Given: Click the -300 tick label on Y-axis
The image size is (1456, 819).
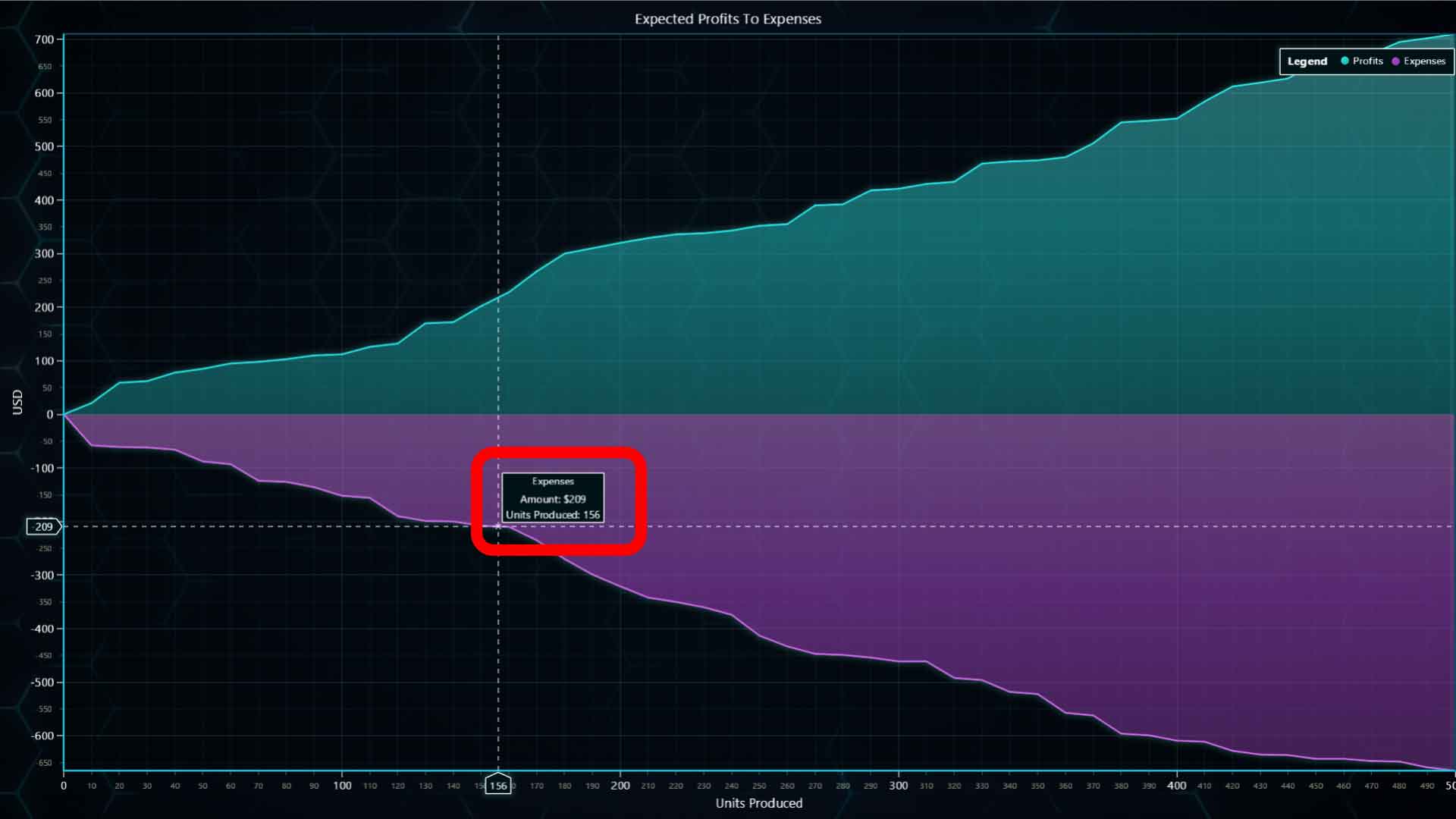Looking at the screenshot, I should 42,576.
